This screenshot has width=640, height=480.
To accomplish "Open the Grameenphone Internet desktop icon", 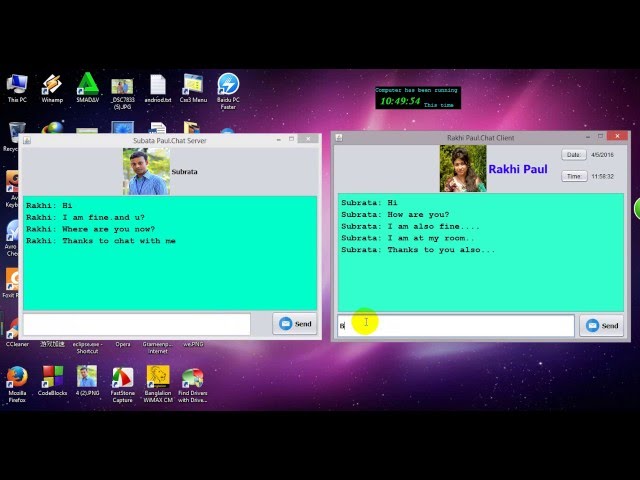I will click(x=158, y=347).
